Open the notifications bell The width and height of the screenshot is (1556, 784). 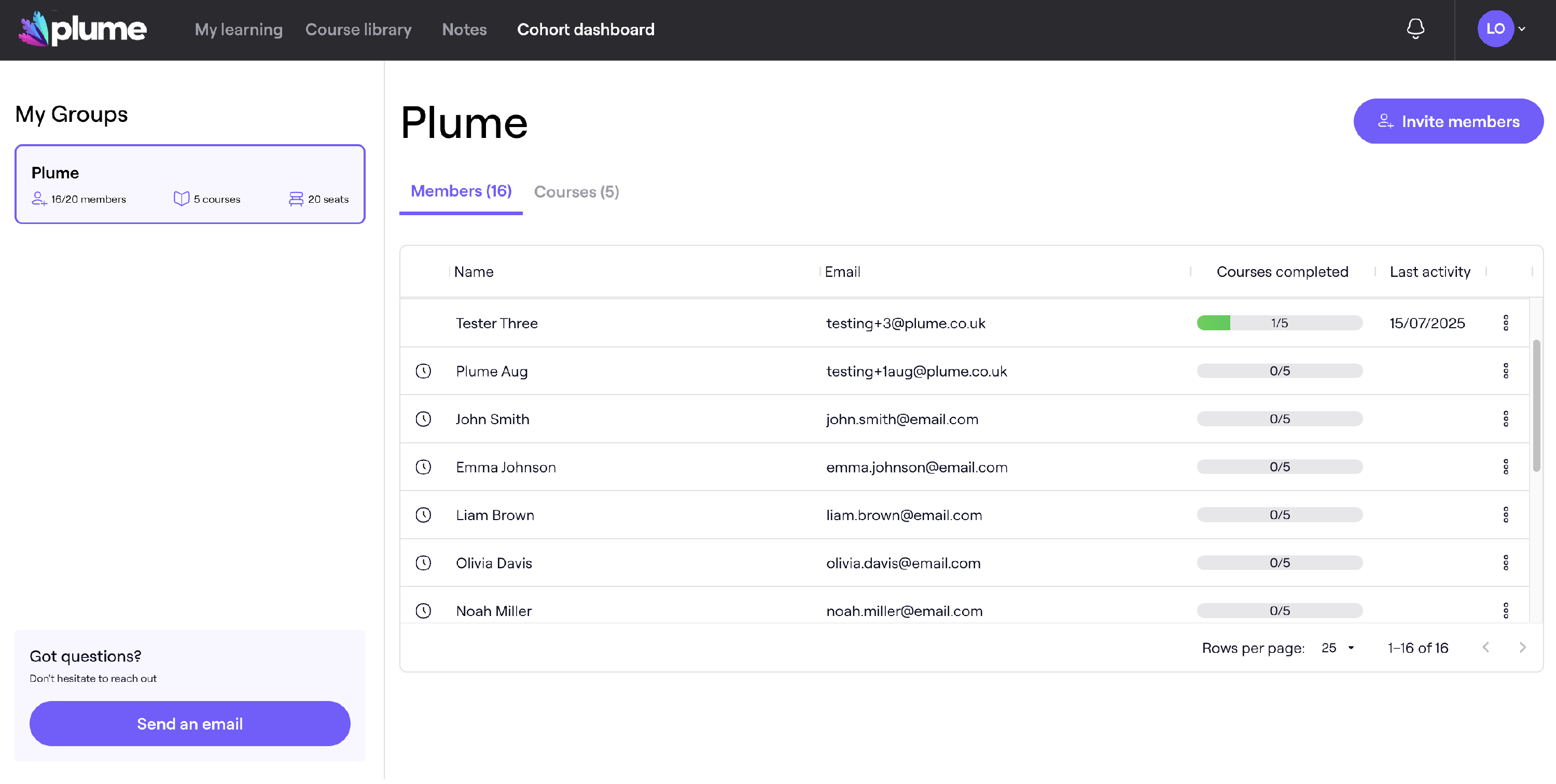pos(1415,29)
